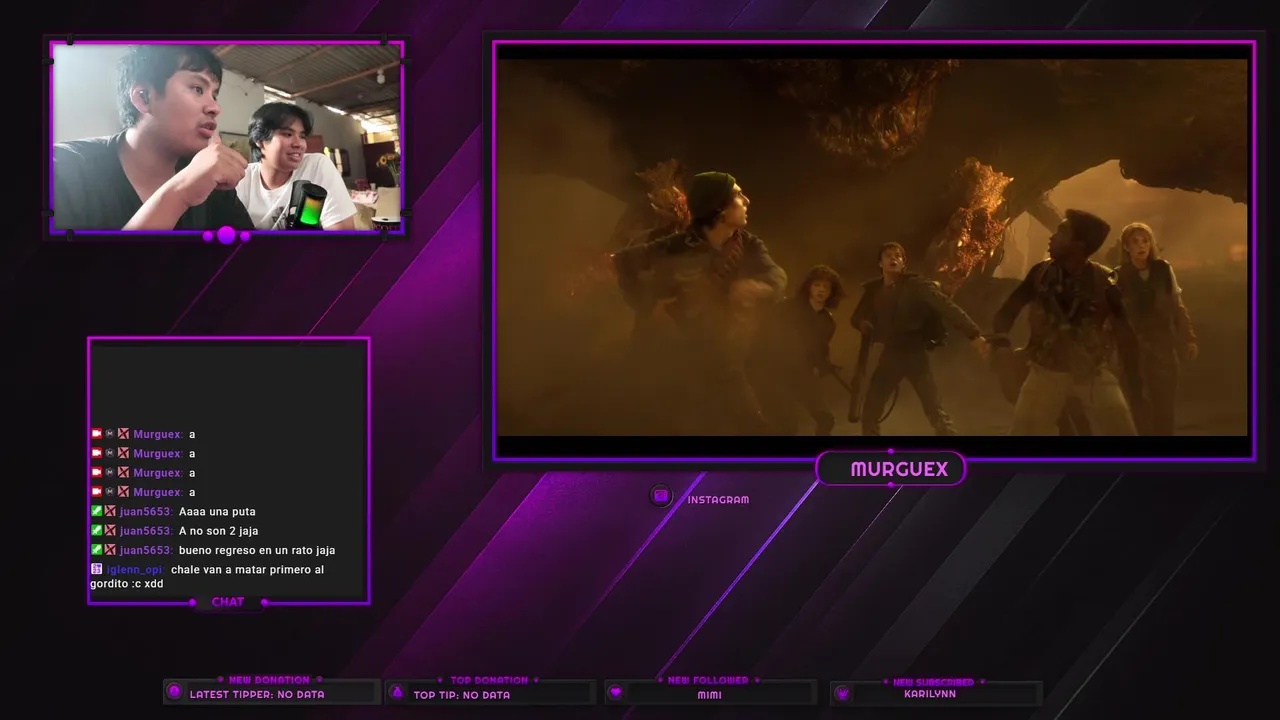
Task: Click the chat message 'A no son 2 jaja'
Action: [218, 531]
